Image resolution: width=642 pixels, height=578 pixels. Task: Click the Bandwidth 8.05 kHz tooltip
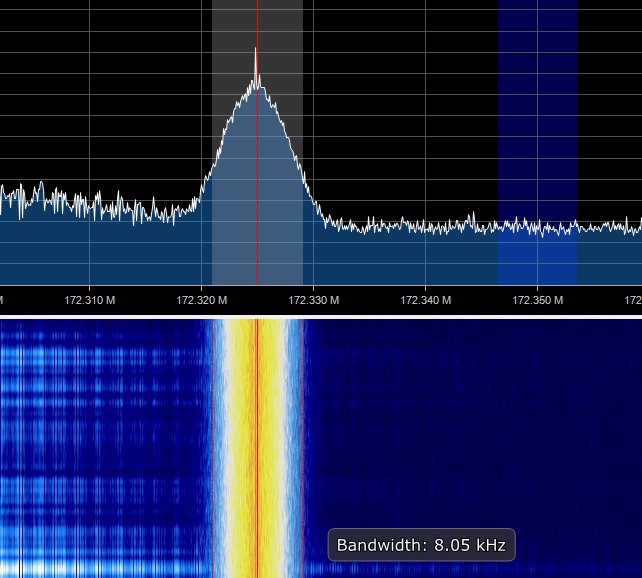pos(421,545)
